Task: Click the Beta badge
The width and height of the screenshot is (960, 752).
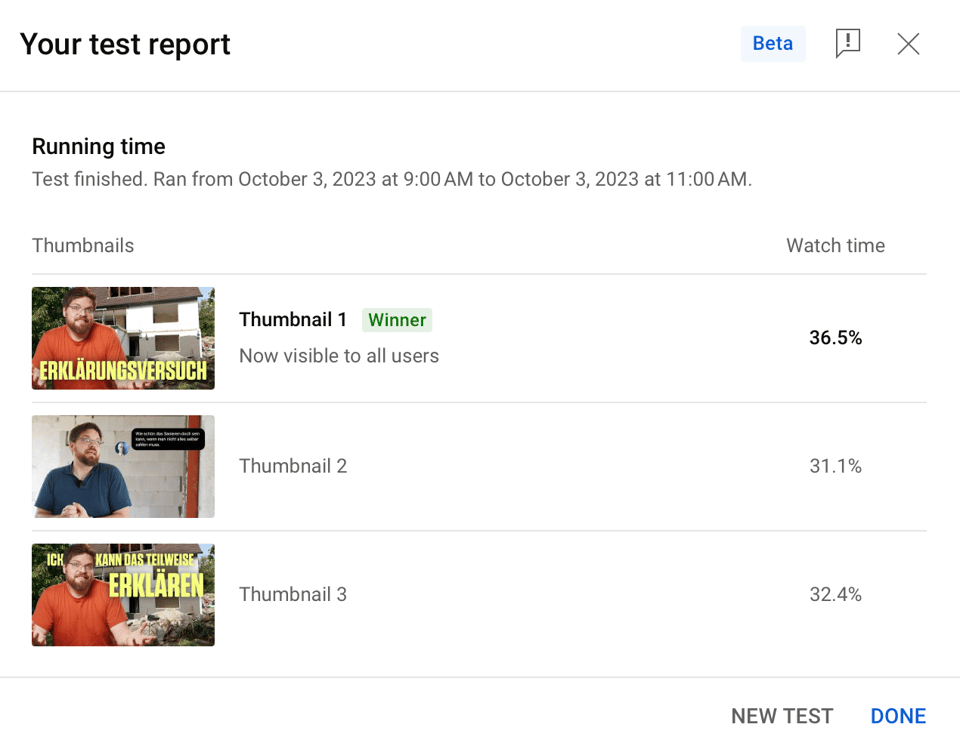Action: click(x=773, y=44)
